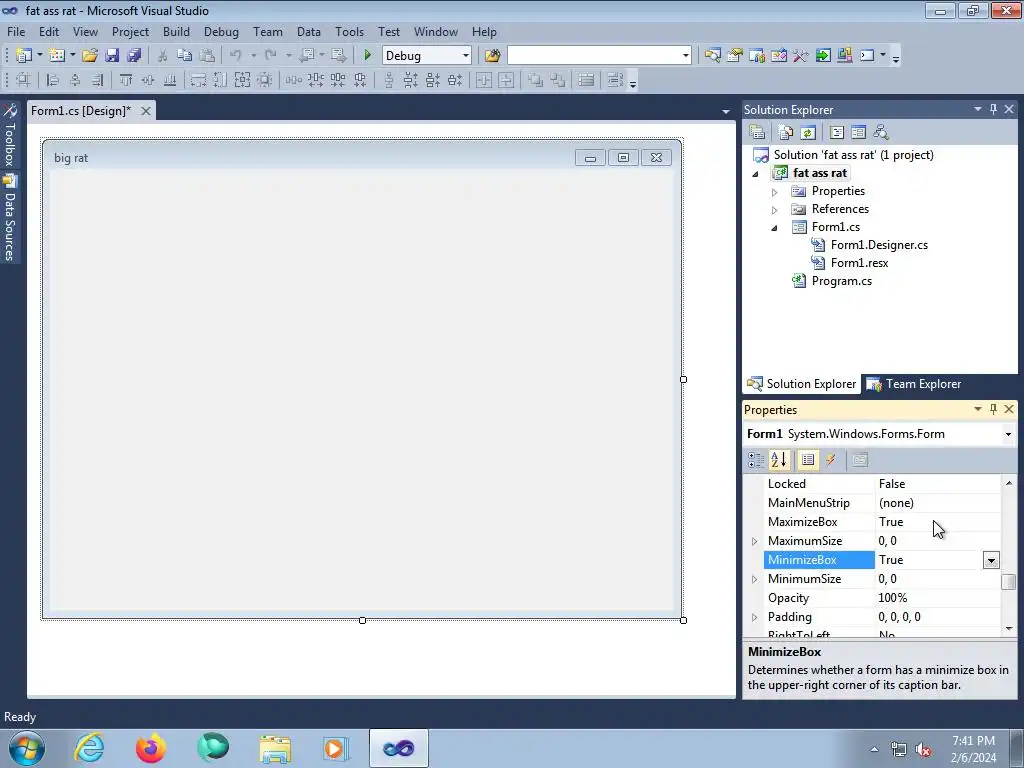1024x768 pixels.
Task: Open the Debug menu
Action: pos(221,31)
